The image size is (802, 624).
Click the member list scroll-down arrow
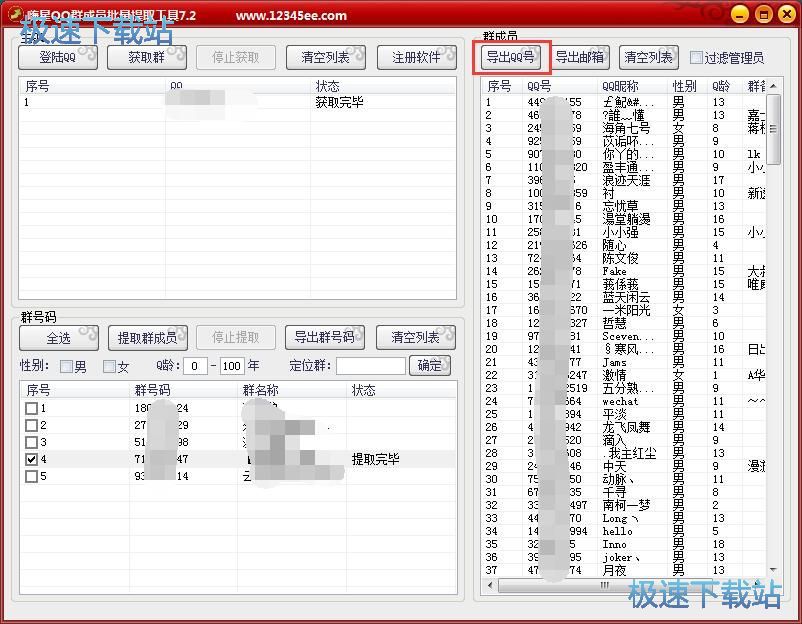[773, 570]
